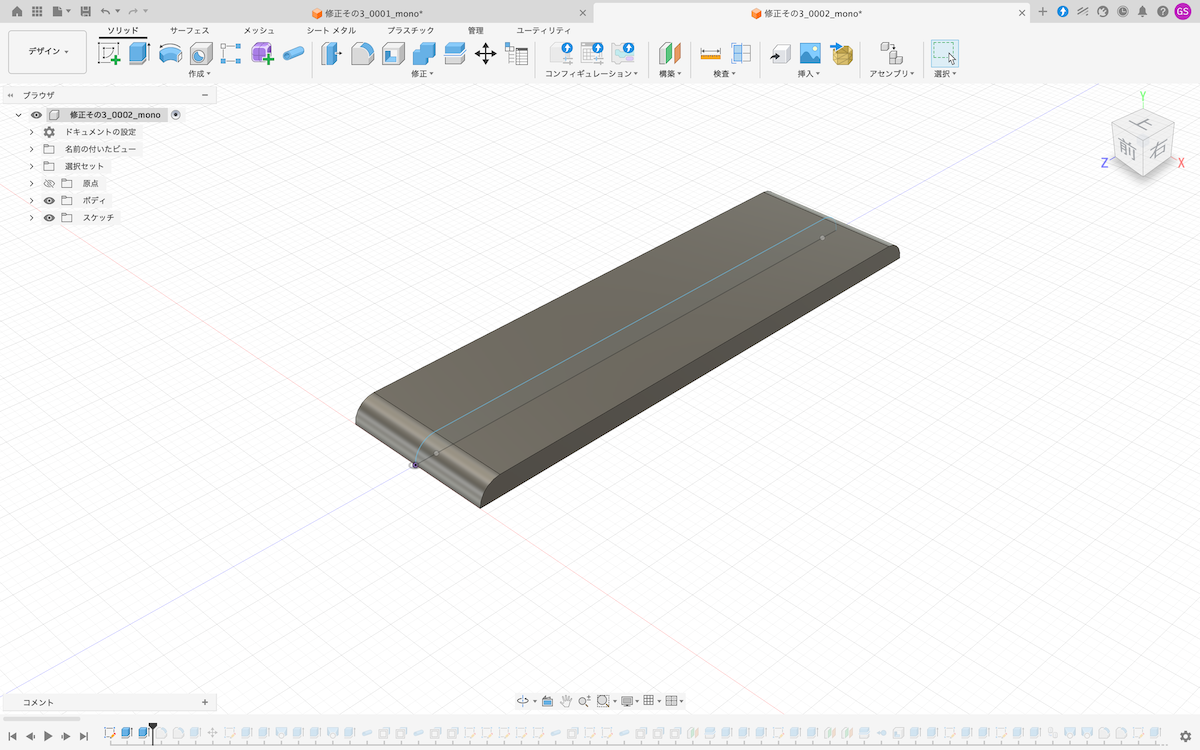
Task: Select the Move/Copy tool
Action: click(485, 54)
